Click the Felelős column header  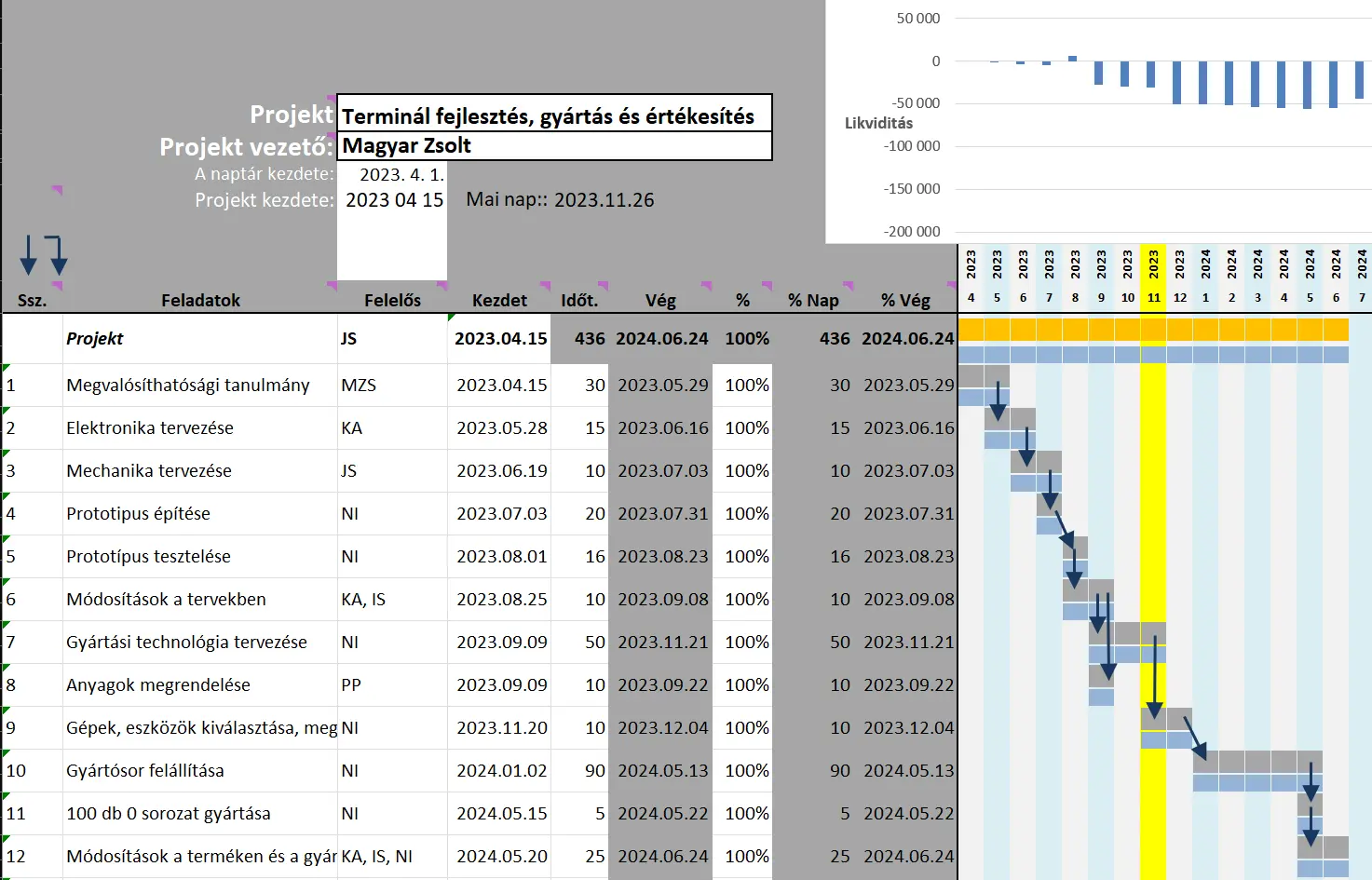click(x=392, y=300)
